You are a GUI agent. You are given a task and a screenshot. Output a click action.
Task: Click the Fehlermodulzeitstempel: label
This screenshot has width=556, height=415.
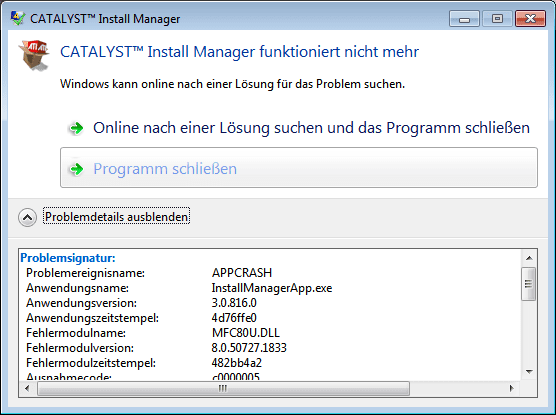[x=91, y=363]
